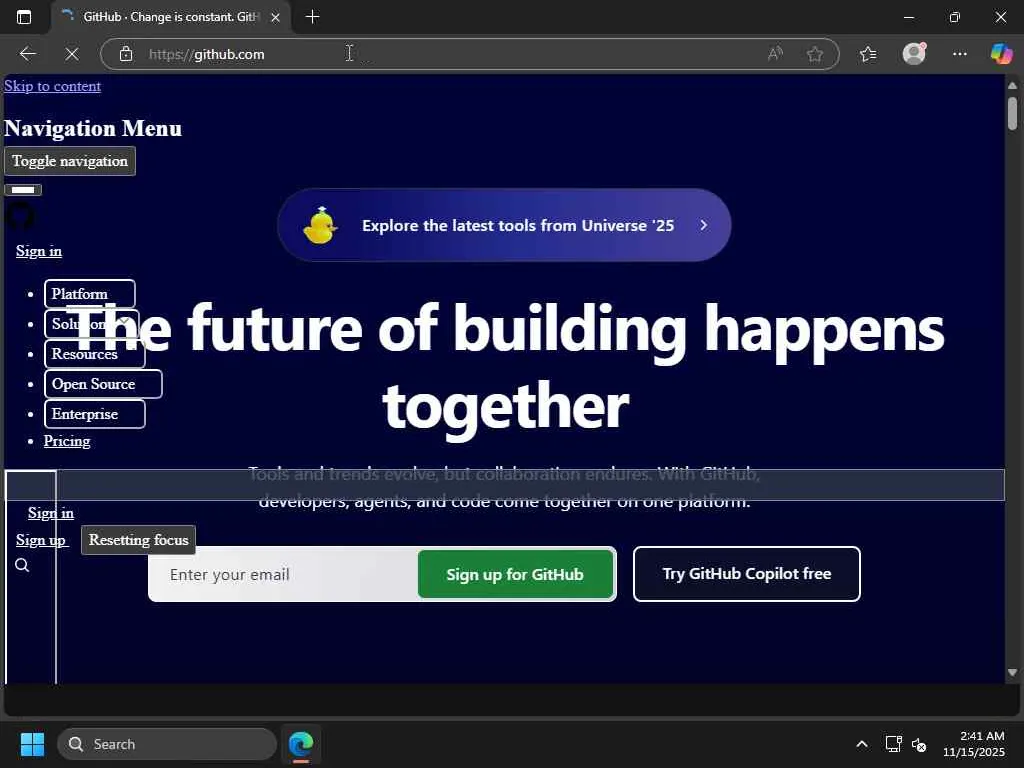Open Settings and more ellipsis menu
The height and width of the screenshot is (768, 1024).
959,54
